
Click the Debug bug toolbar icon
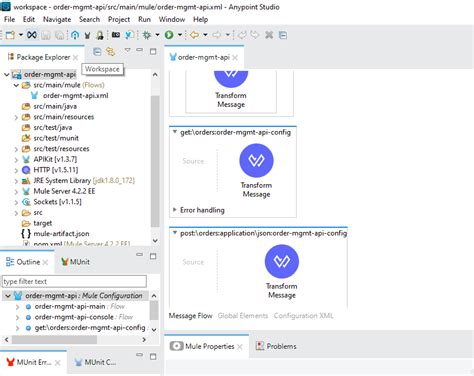click(147, 35)
